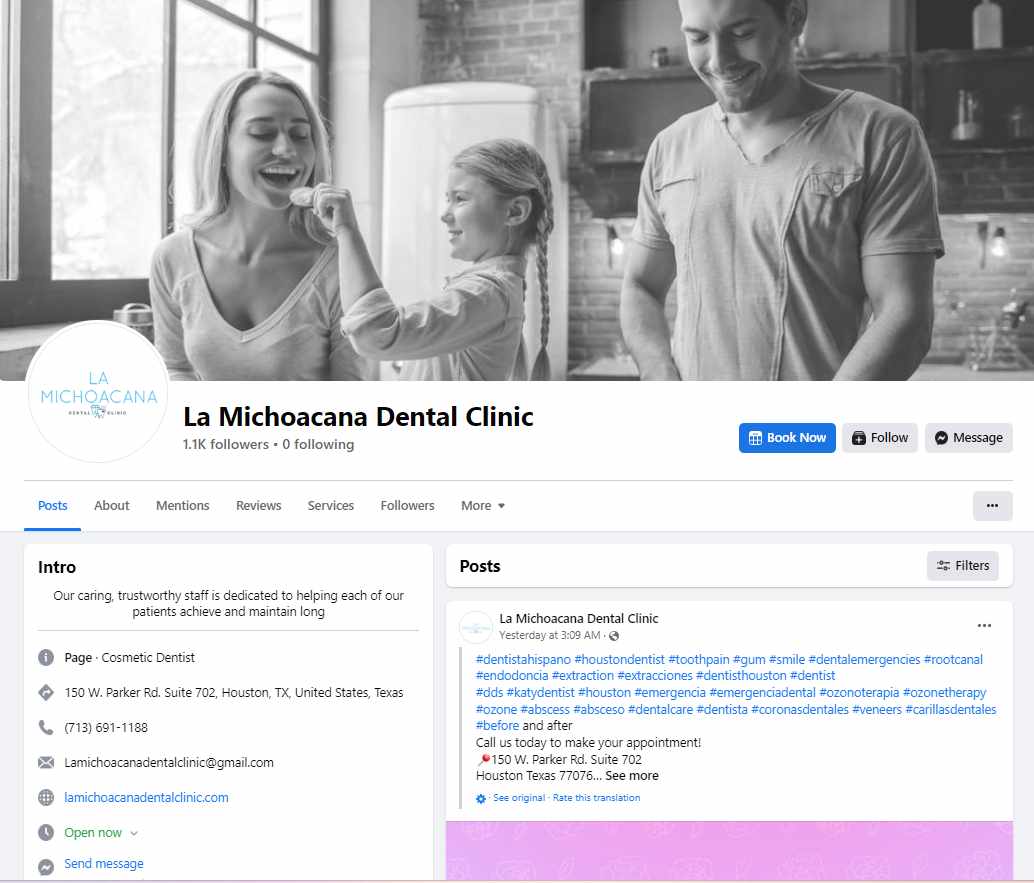Click the #before hashtag
The image size is (1034, 883).
click(x=497, y=725)
